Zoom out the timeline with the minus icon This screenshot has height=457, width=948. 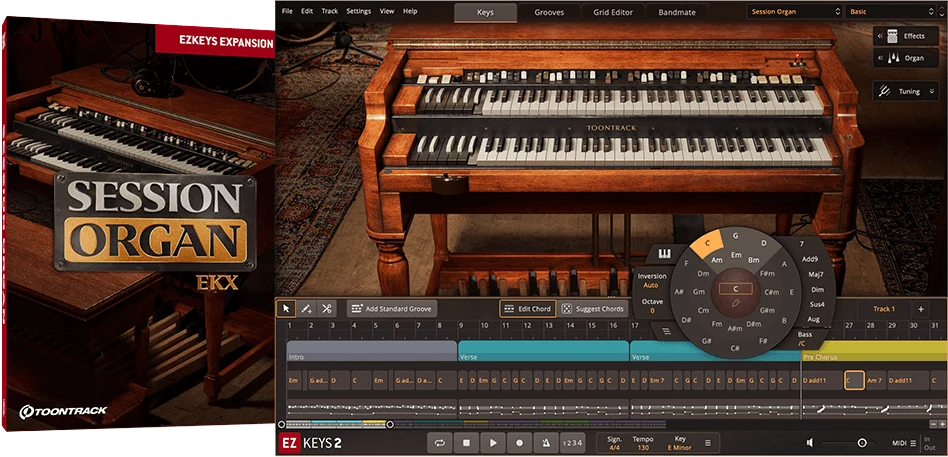click(x=933, y=424)
